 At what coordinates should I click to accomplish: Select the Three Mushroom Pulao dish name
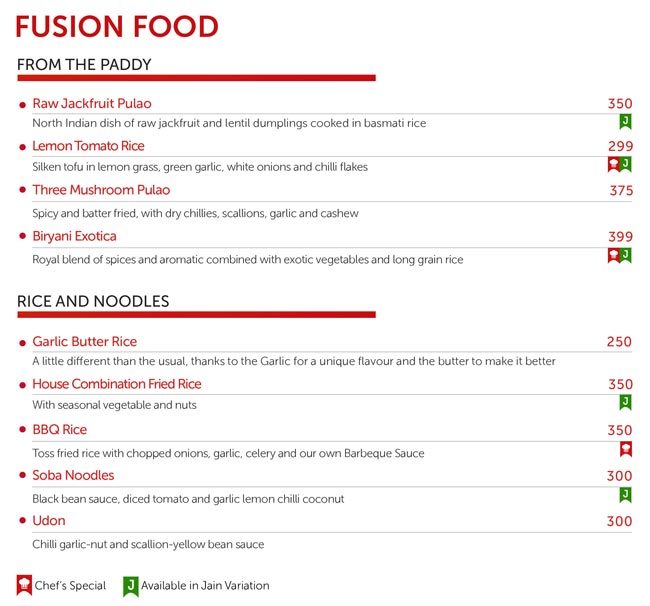[x=101, y=190]
